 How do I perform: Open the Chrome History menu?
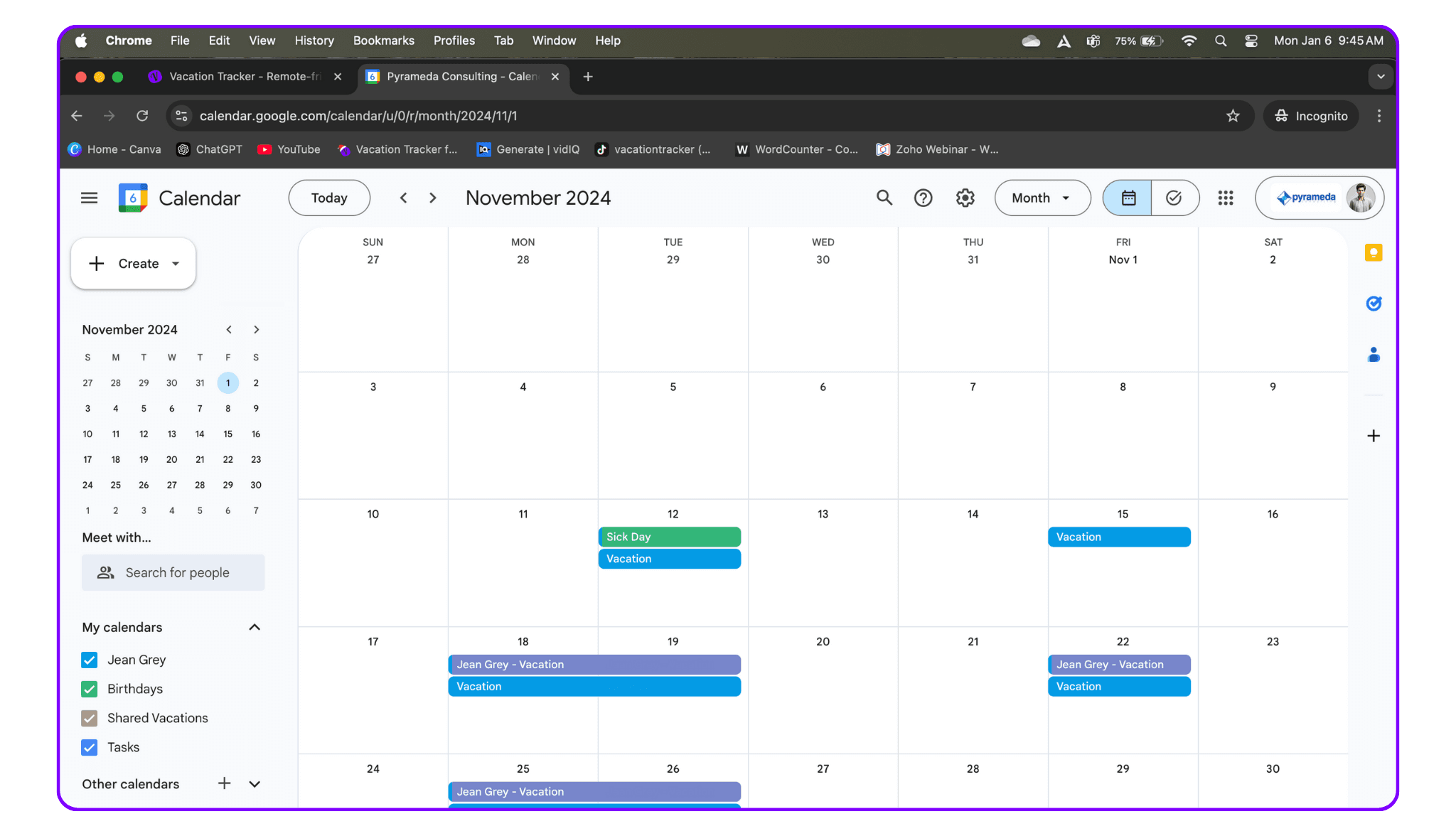click(314, 41)
